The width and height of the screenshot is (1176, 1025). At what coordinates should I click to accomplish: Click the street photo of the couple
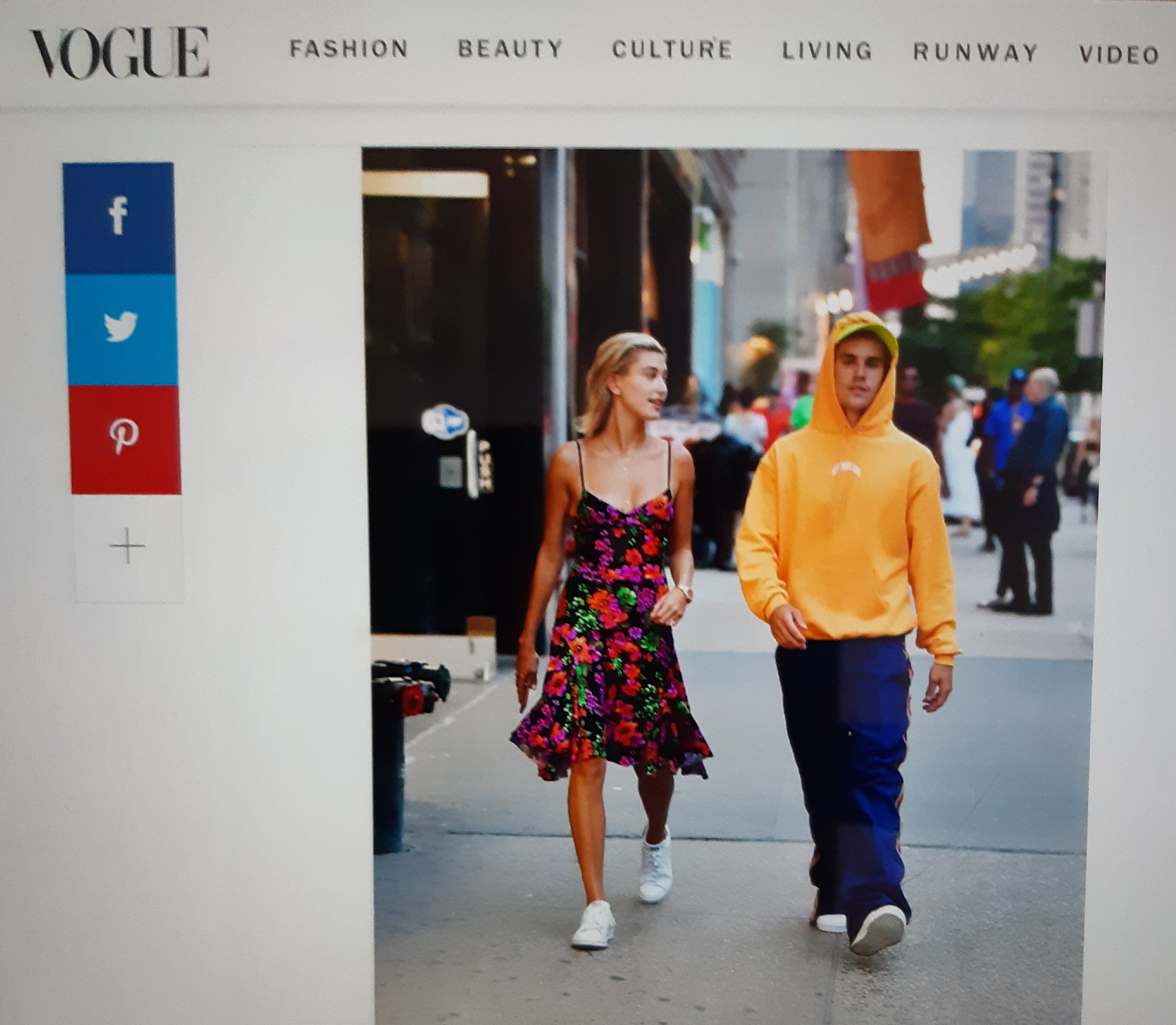[732, 572]
